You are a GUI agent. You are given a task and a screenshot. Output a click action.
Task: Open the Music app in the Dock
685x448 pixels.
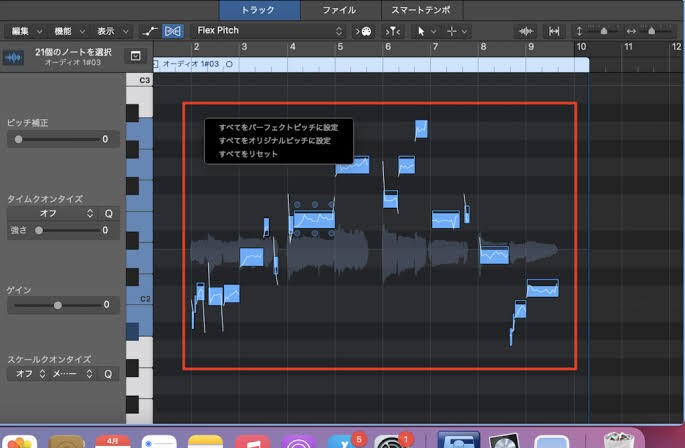[x=252, y=441]
